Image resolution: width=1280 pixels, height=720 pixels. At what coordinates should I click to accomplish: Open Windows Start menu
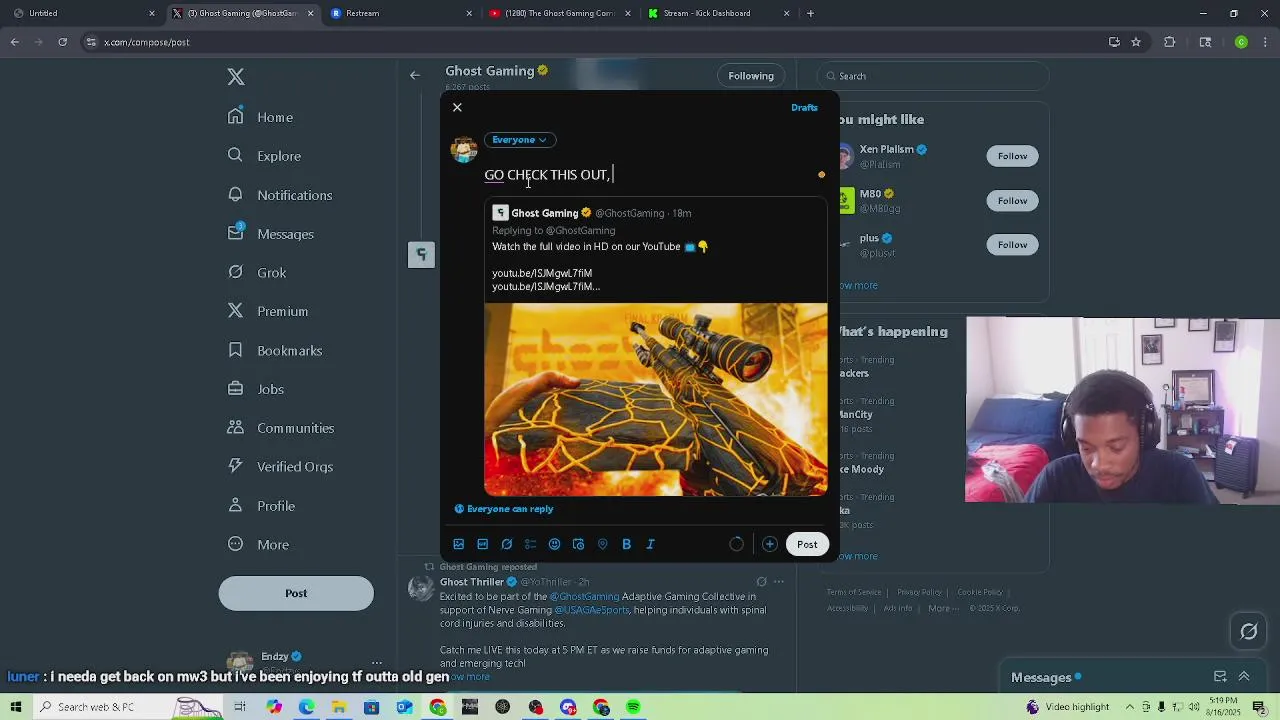click(16, 707)
